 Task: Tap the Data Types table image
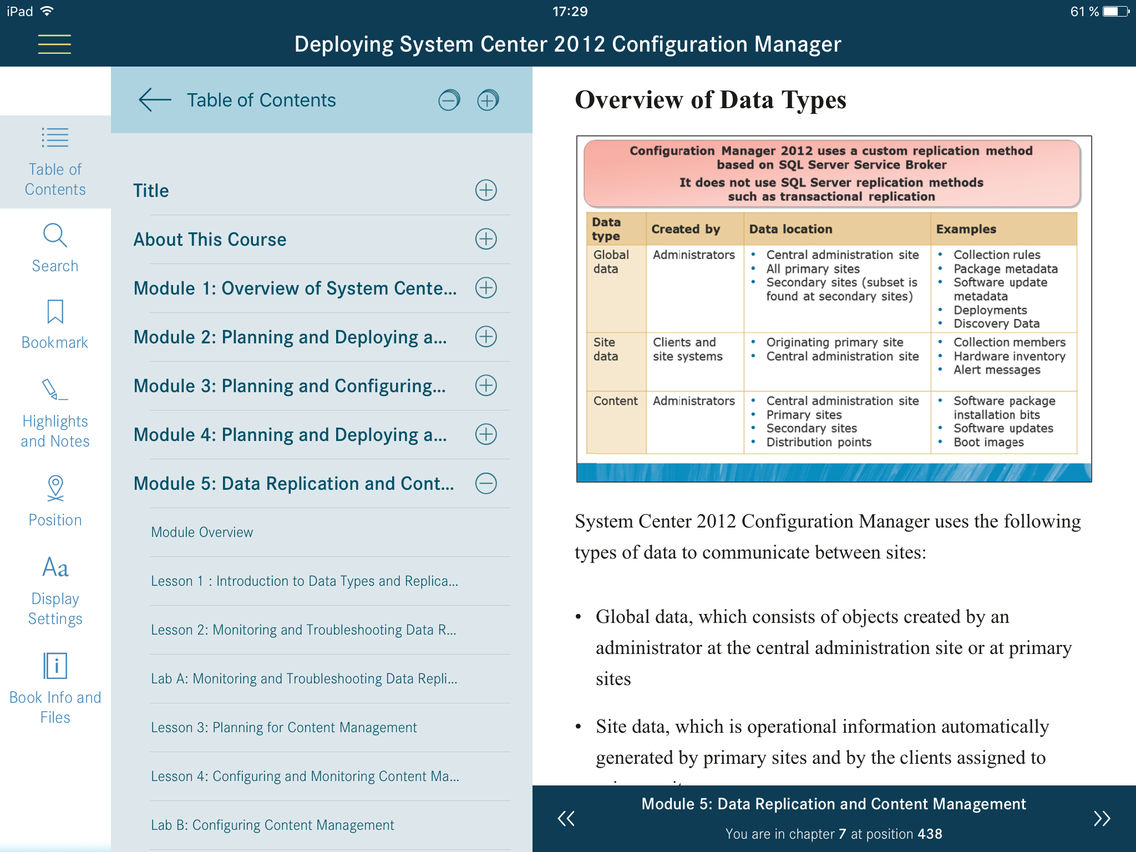(x=834, y=309)
